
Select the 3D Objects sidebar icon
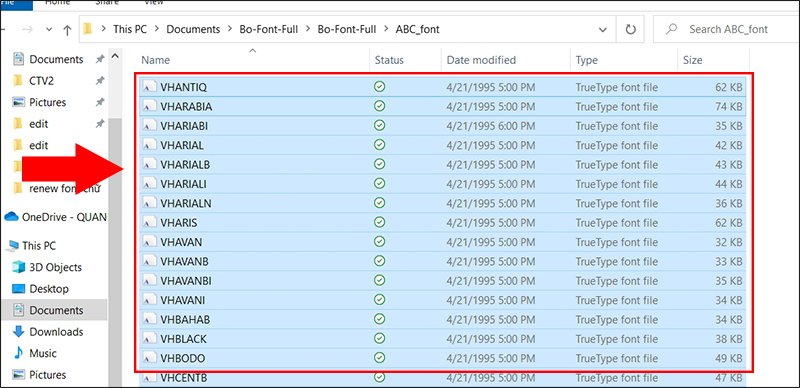(19, 267)
